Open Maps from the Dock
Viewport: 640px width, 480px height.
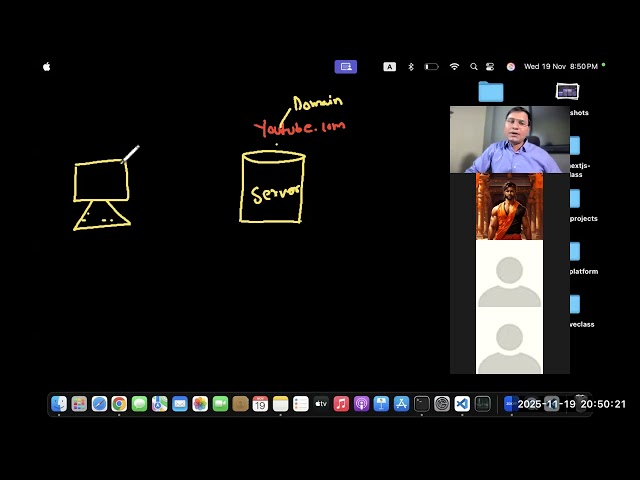(160, 404)
